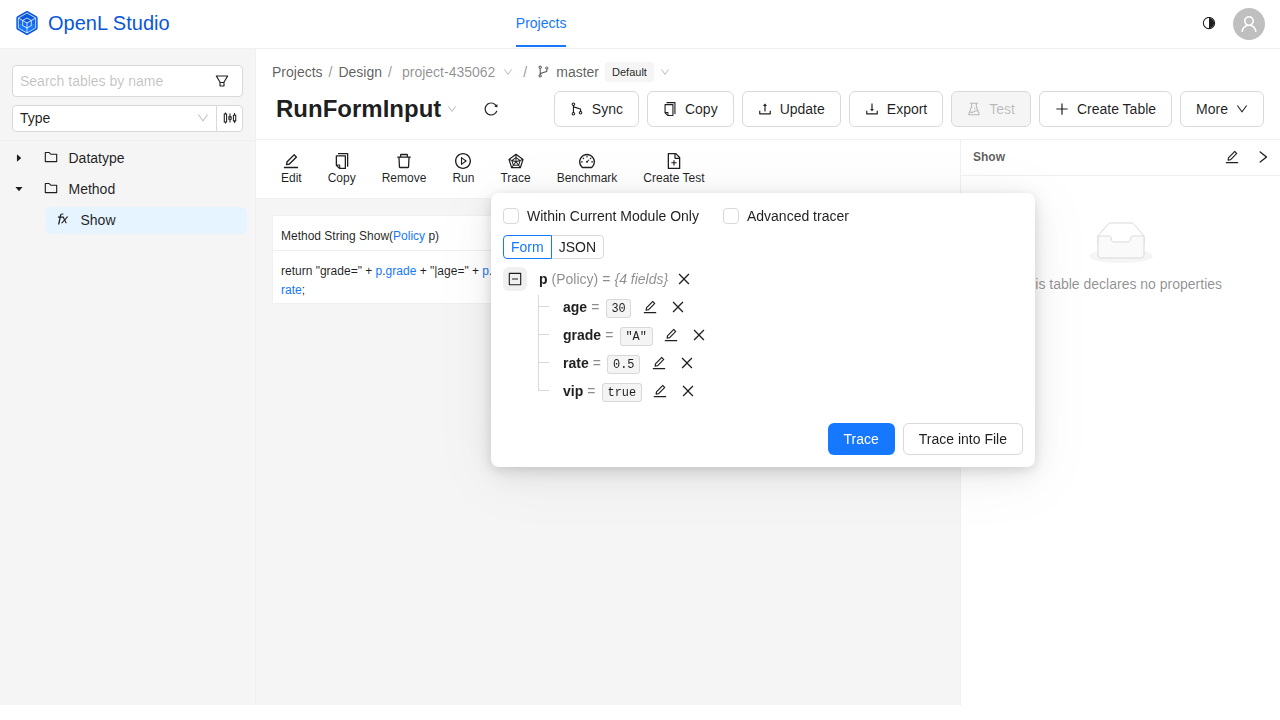The height and width of the screenshot is (720, 1280).
Task: Click the grade value "A"
Action: [x=636, y=336]
